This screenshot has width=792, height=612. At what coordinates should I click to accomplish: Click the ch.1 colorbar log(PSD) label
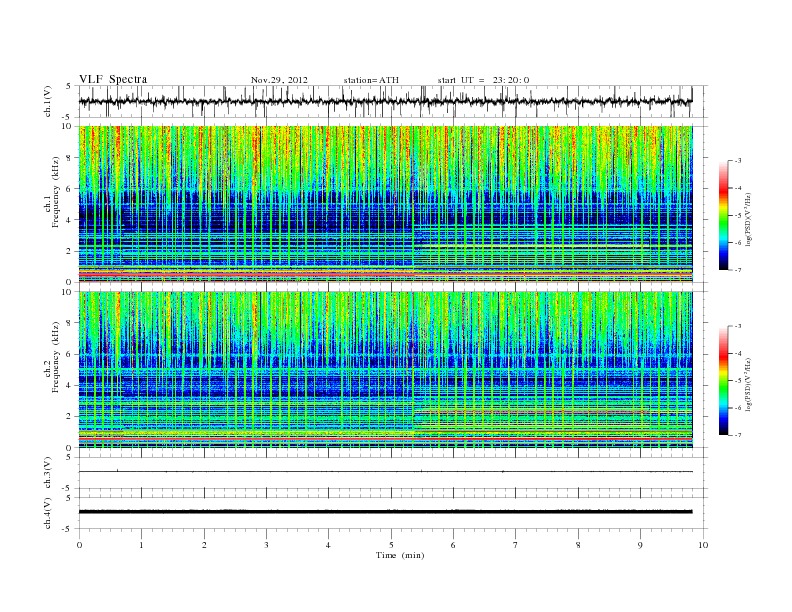coord(749,219)
